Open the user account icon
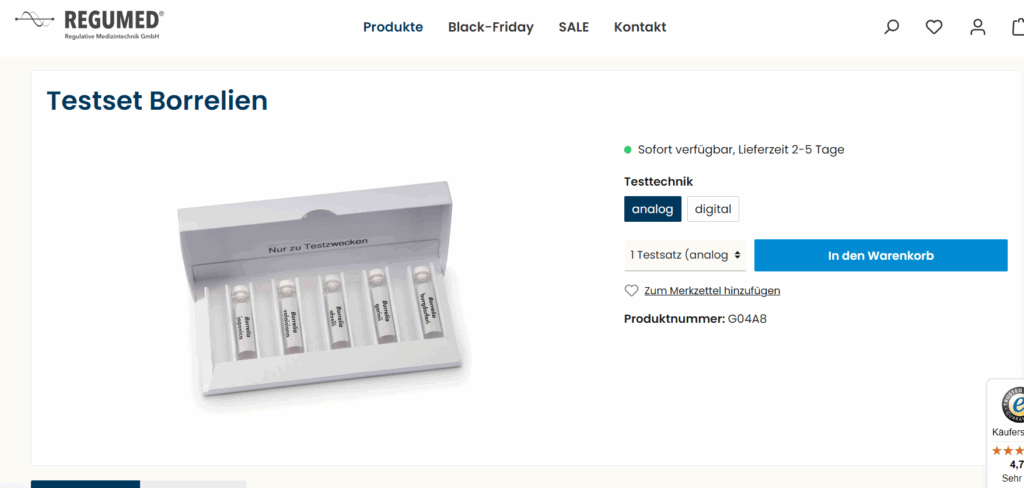Screen dimensions: 1024x488 (x=977, y=27)
